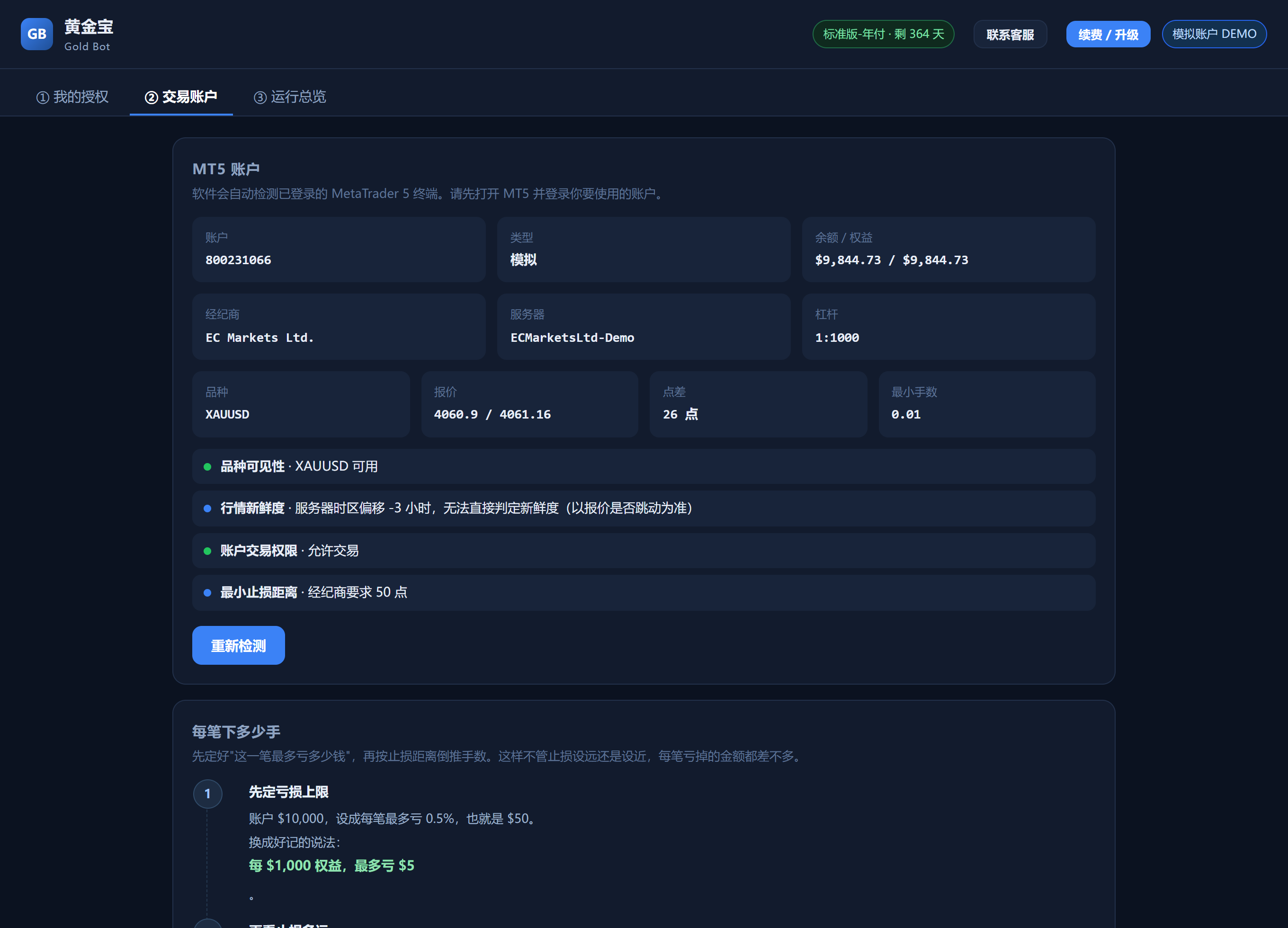Select the account number 800231066 card
The width and height of the screenshot is (1288, 928).
point(339,250)
